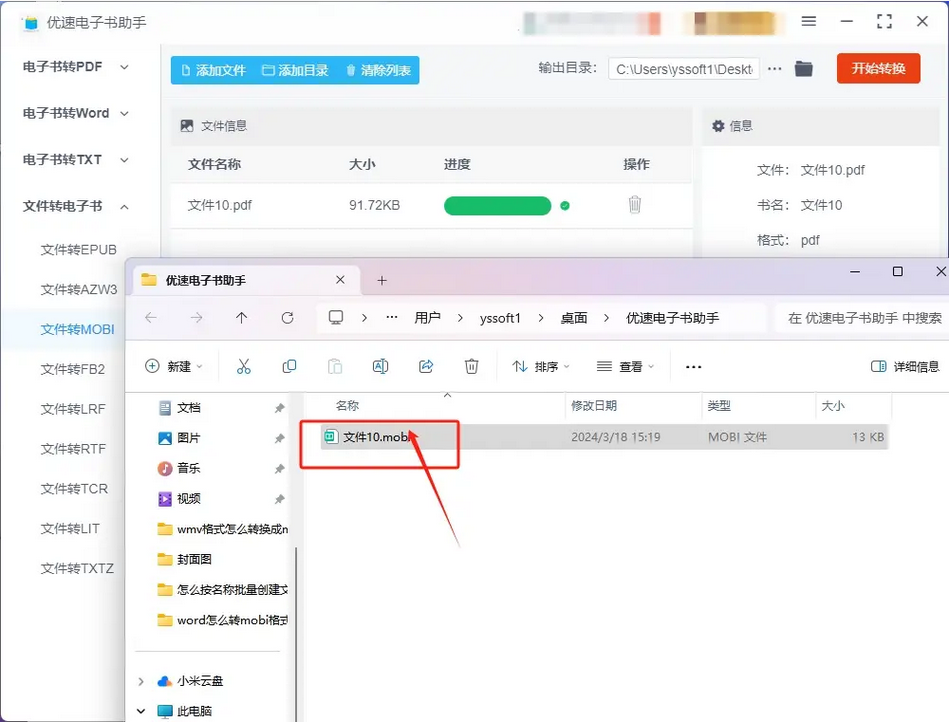
Task: Open the 排序 sort dropdown
Action: click(541, 366)
